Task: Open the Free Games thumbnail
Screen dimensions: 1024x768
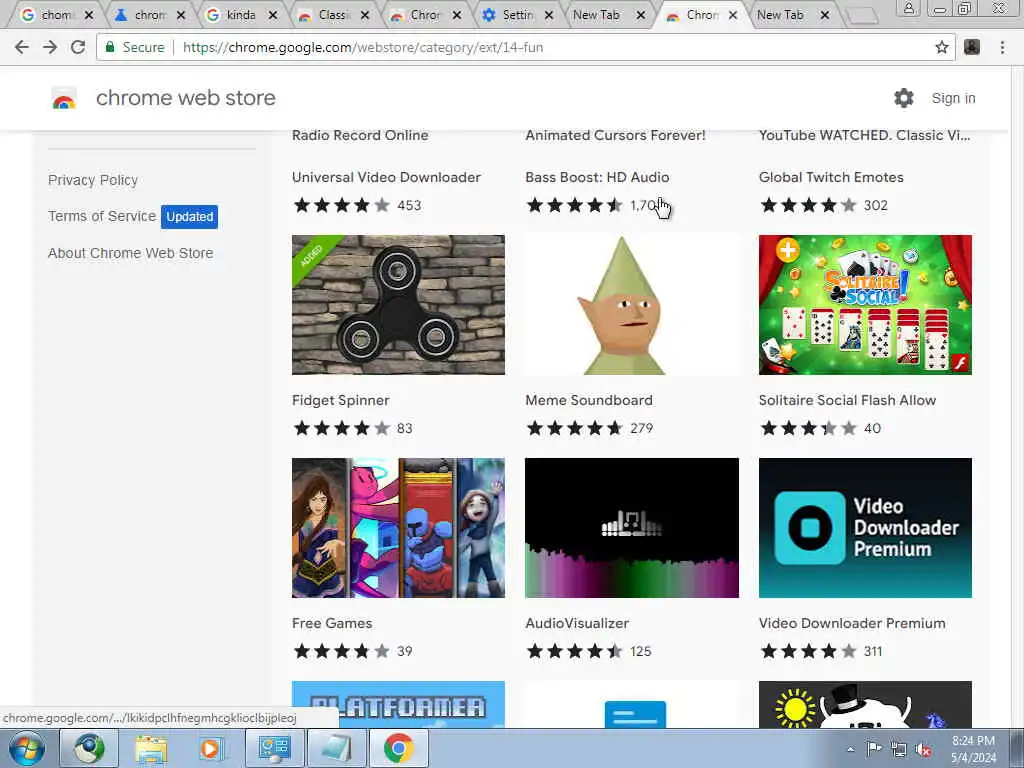Action: tap(398, 528)
